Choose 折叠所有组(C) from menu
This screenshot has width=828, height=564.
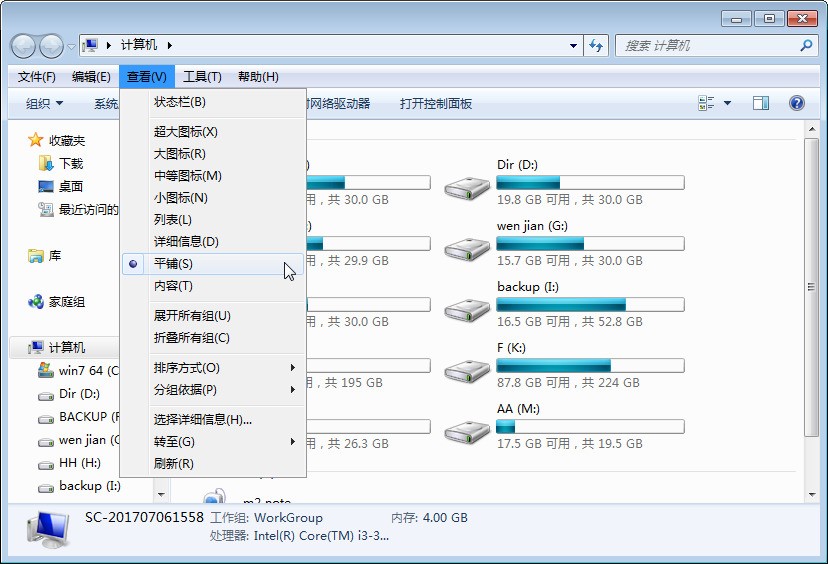[x=213, y=338]
